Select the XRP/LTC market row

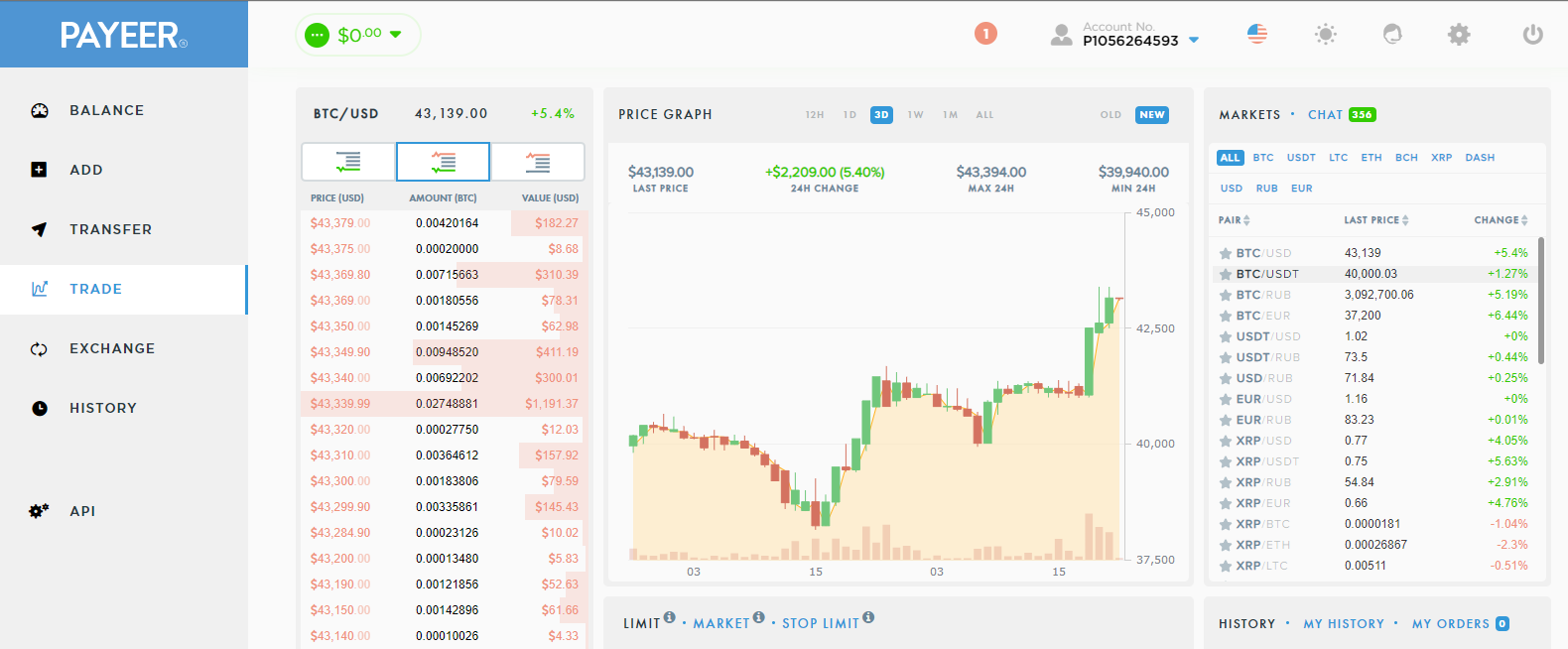click(x=1373, y=566)
